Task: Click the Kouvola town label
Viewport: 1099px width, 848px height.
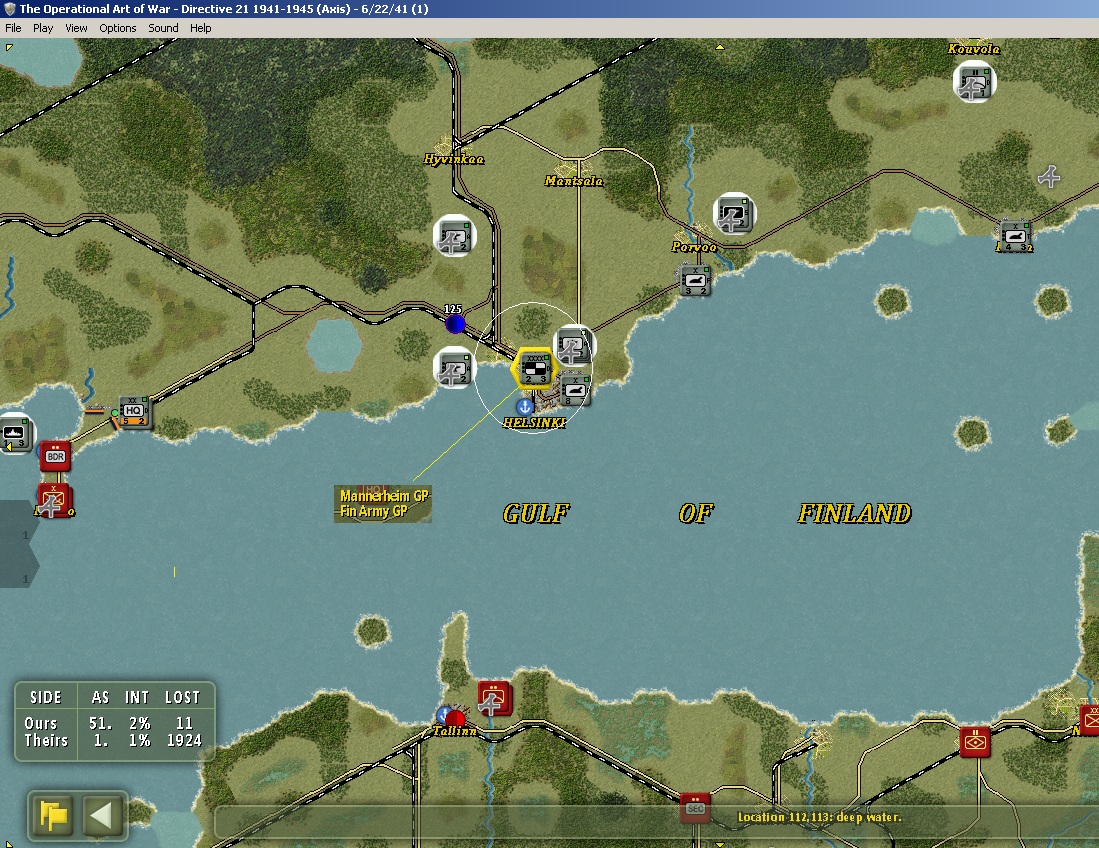Action: [974, 48]
